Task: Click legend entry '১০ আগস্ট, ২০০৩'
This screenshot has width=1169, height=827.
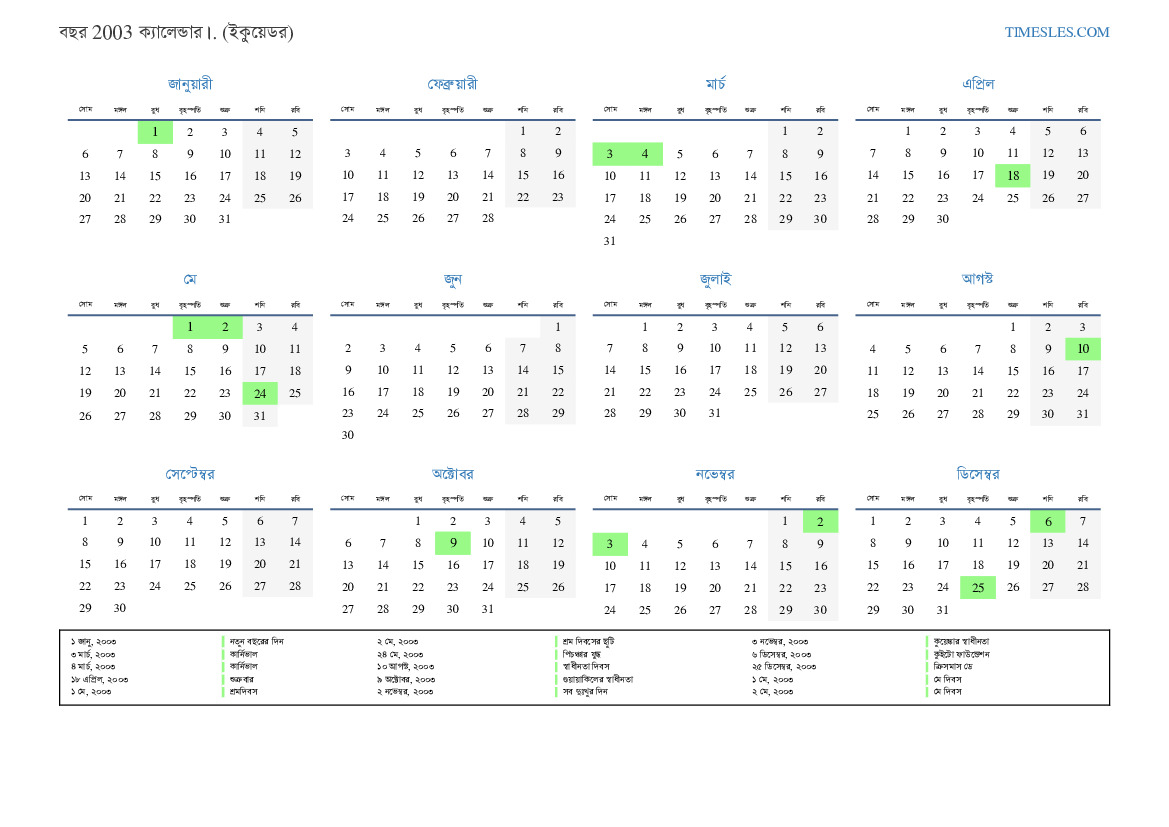Action: [406, 667]
